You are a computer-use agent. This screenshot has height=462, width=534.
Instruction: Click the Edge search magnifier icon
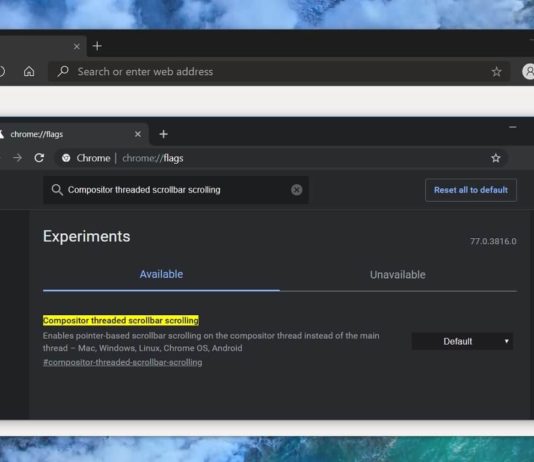(63, 71)
